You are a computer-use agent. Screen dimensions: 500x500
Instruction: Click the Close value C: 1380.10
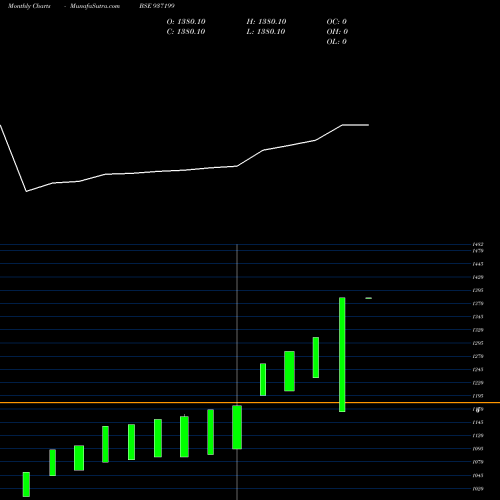click(186, 32)
